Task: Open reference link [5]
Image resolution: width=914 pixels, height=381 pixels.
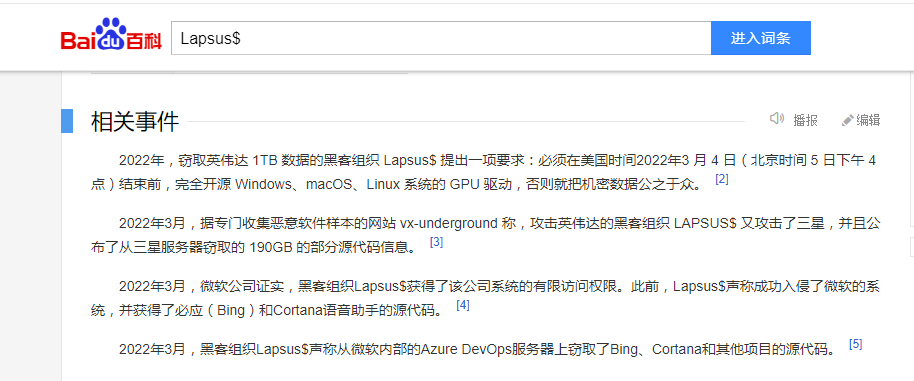Action: coord(855,344)
